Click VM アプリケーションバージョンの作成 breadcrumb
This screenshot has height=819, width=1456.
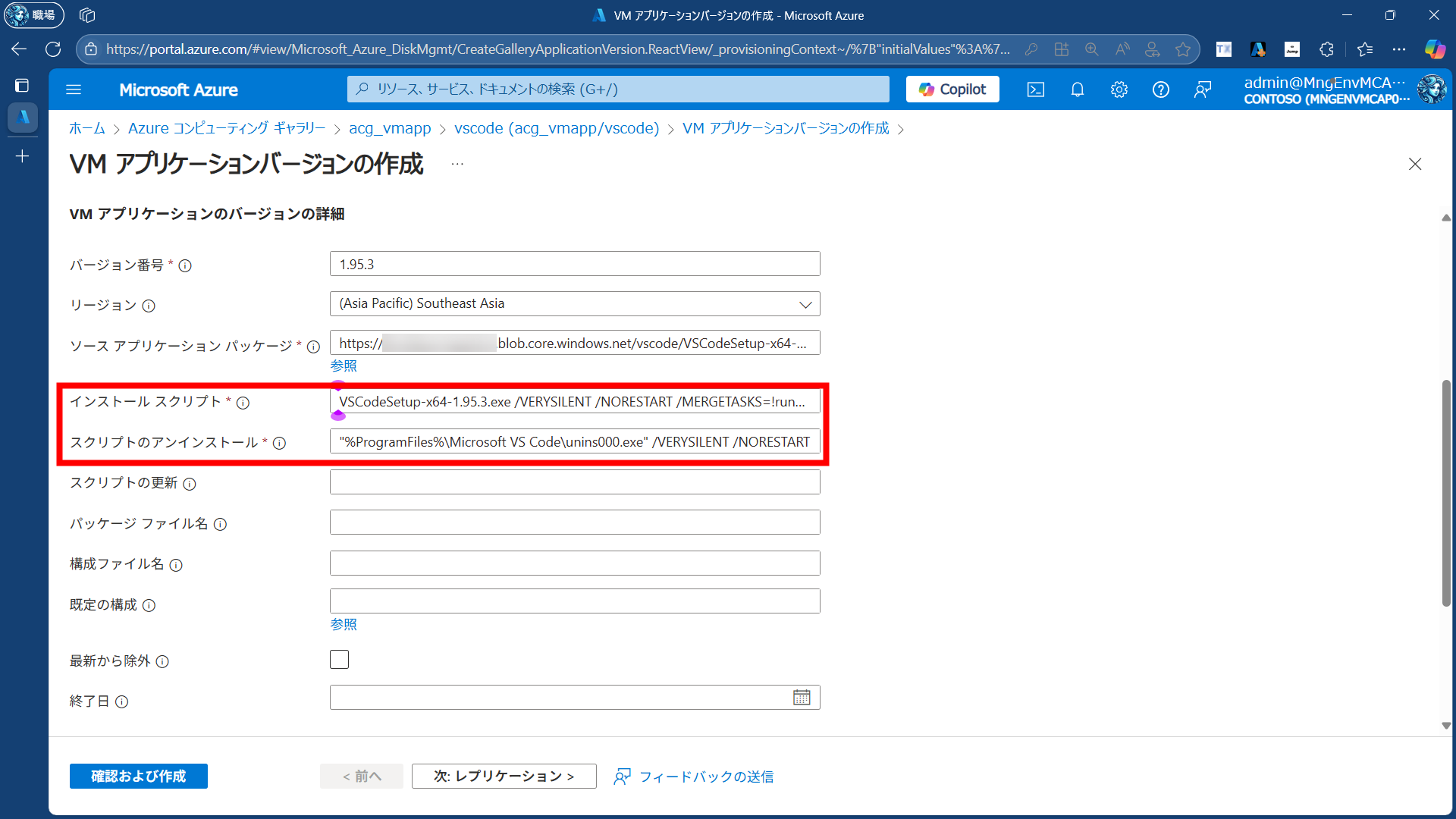(786, 128)
